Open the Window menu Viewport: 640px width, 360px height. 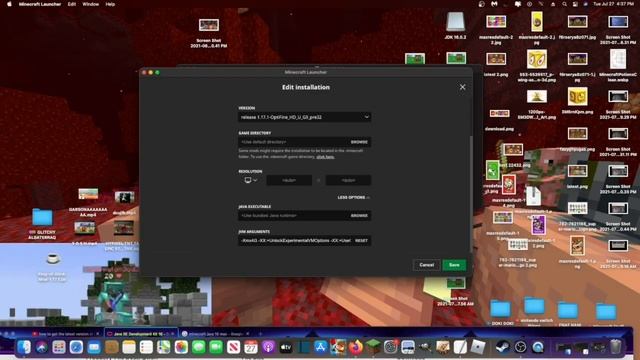pyautogui.click(x=91, y=4)
